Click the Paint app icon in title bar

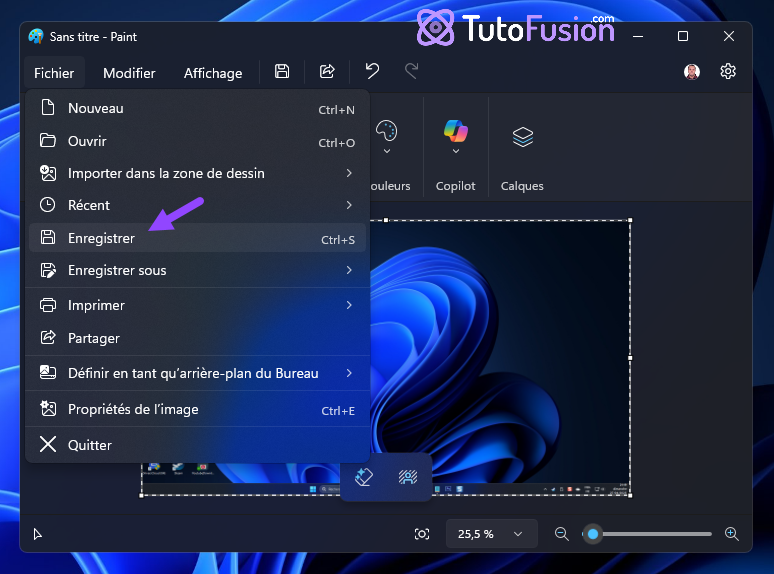pyautogui.click(x=36, y=37)
